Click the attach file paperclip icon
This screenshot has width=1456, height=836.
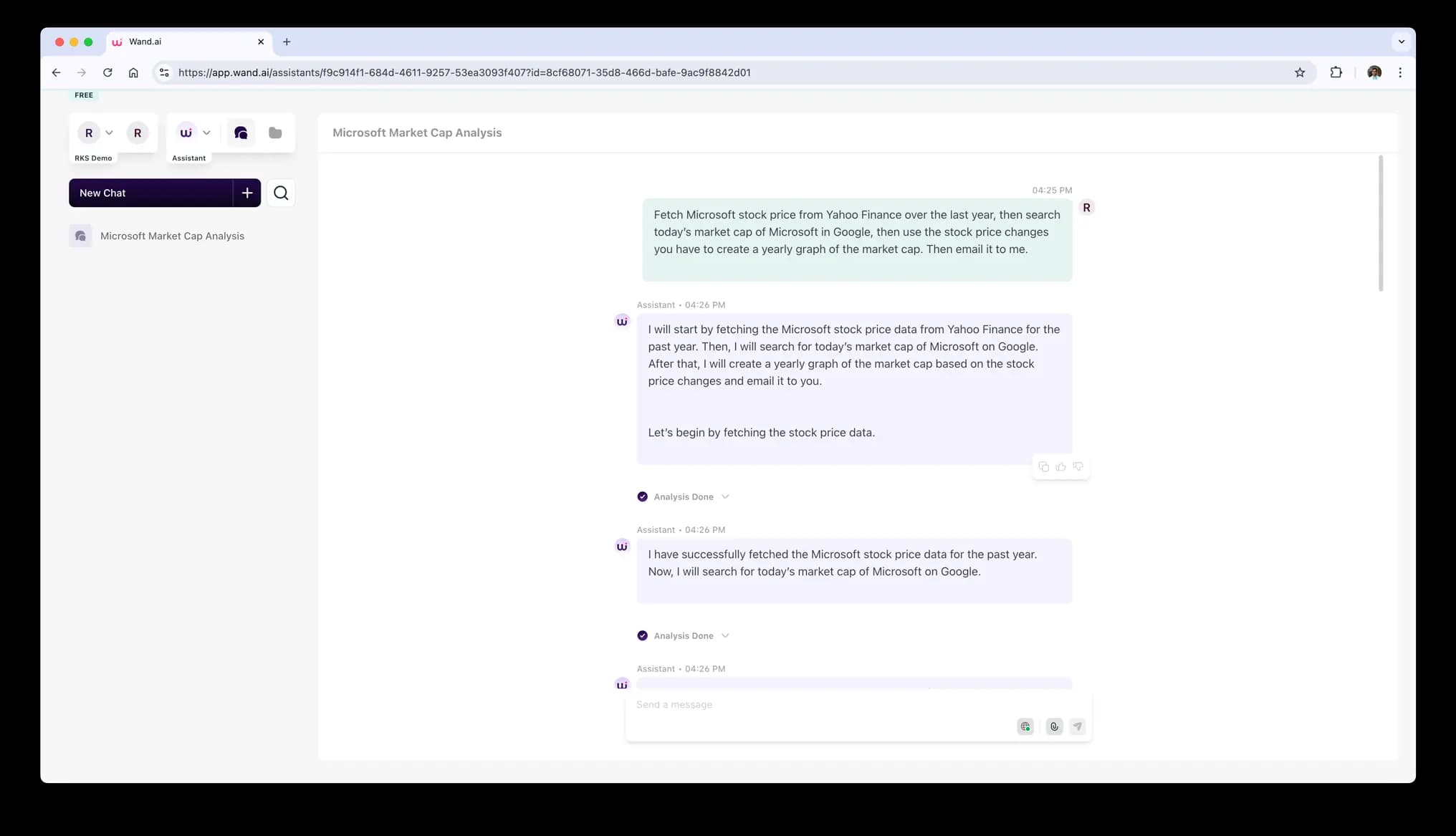pyautogui.click(x=1053, y=726)
